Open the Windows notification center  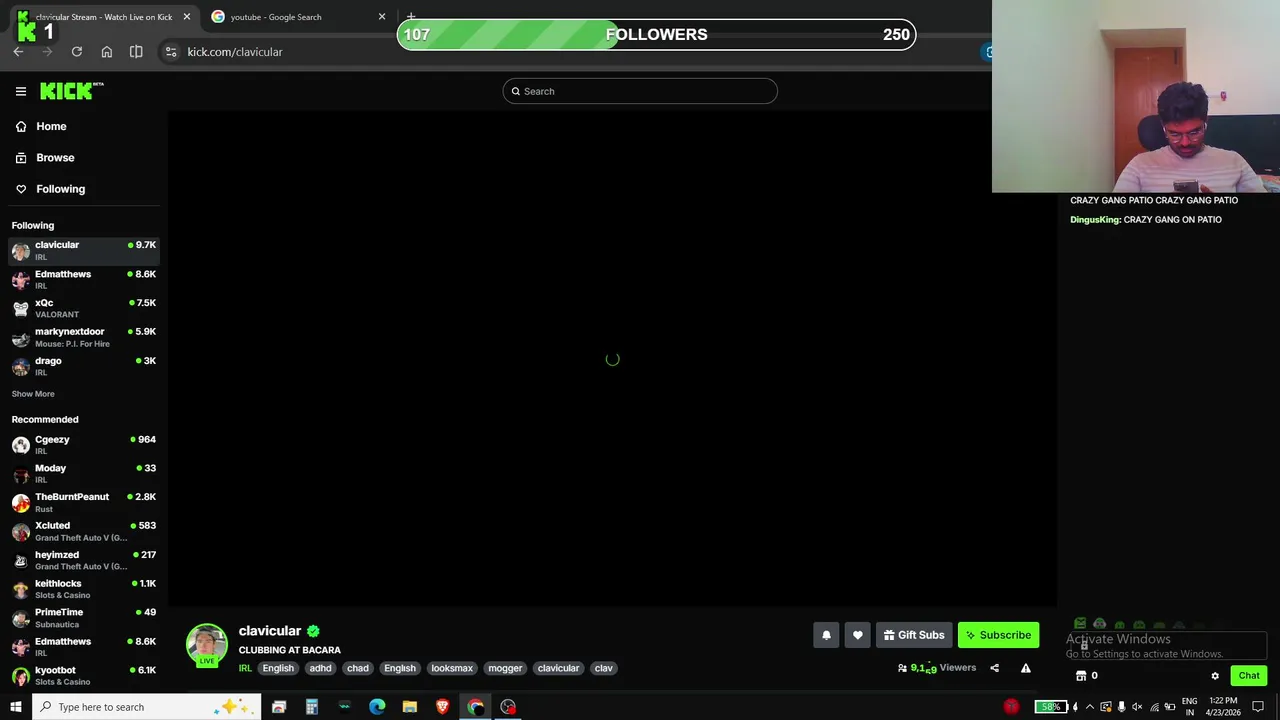click(x=1258, y=707)
